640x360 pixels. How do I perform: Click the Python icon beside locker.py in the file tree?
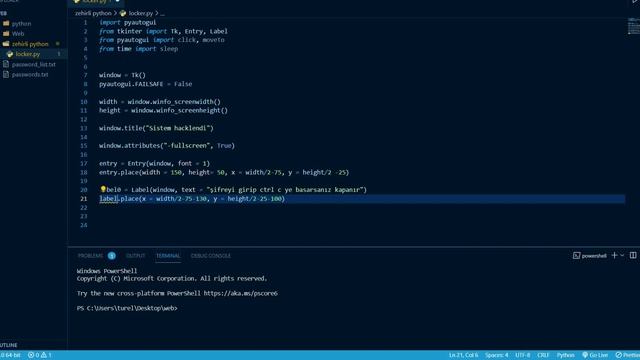tap(10, 54)
